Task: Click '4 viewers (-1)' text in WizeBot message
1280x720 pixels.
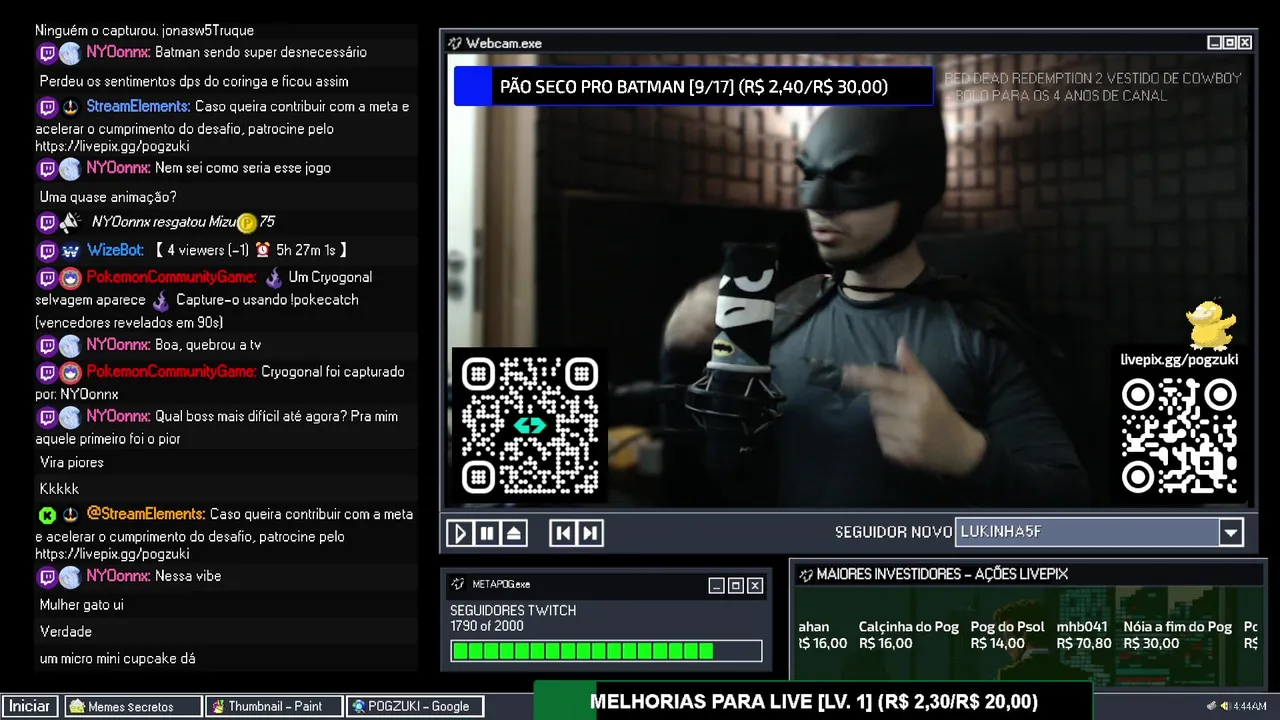Action: click(208, 250)
